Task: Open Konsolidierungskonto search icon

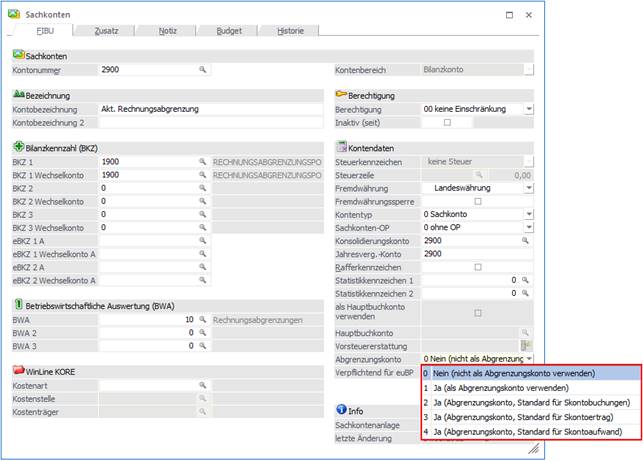Action: coord(524,241)
